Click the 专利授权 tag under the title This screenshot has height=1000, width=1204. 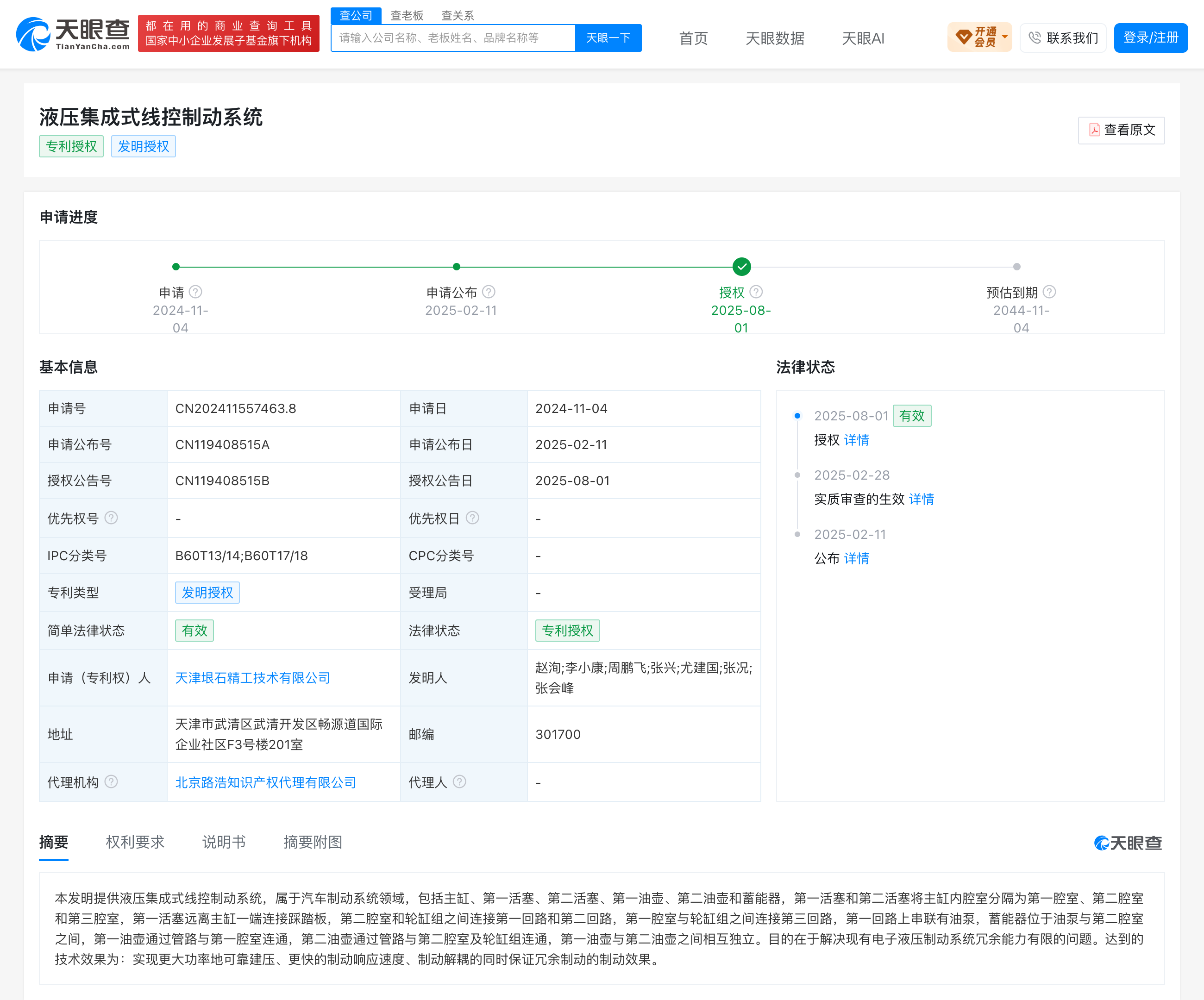pyautogui.click(x=71, y=146)
